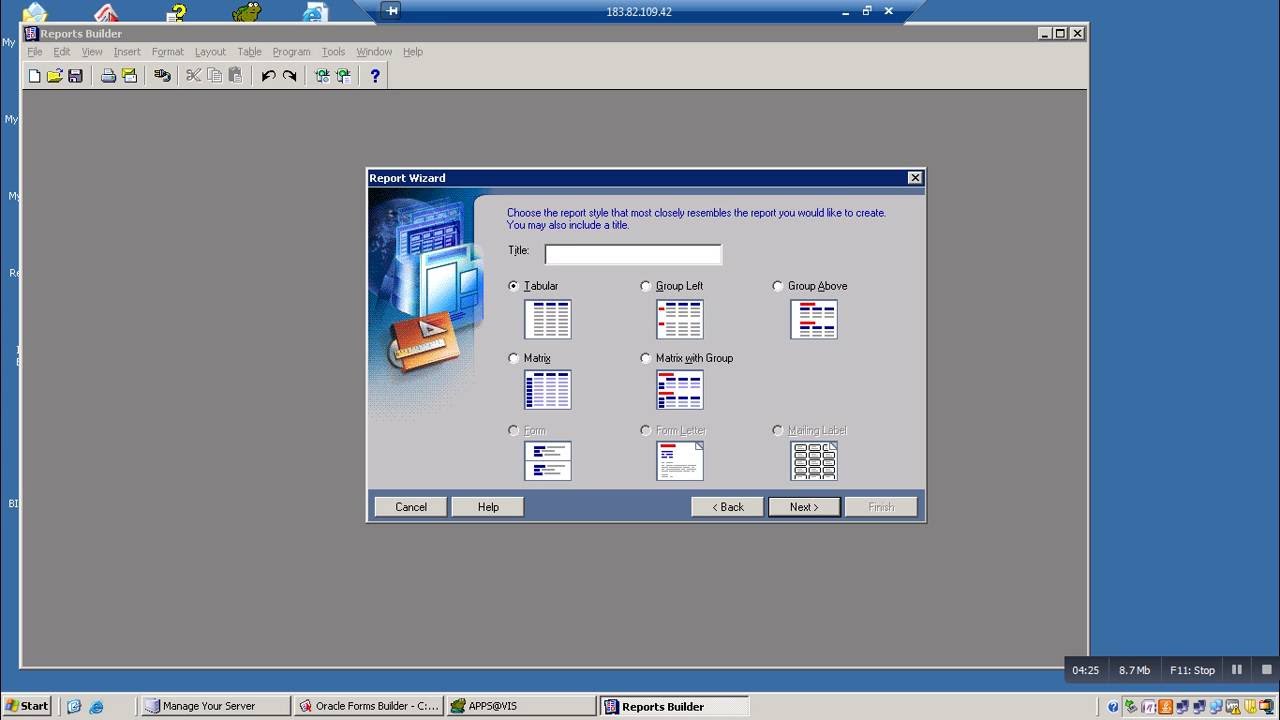The image size is (1280, 720).
Task: Click the Print toolbar icon
Action: tap(108, 76)
